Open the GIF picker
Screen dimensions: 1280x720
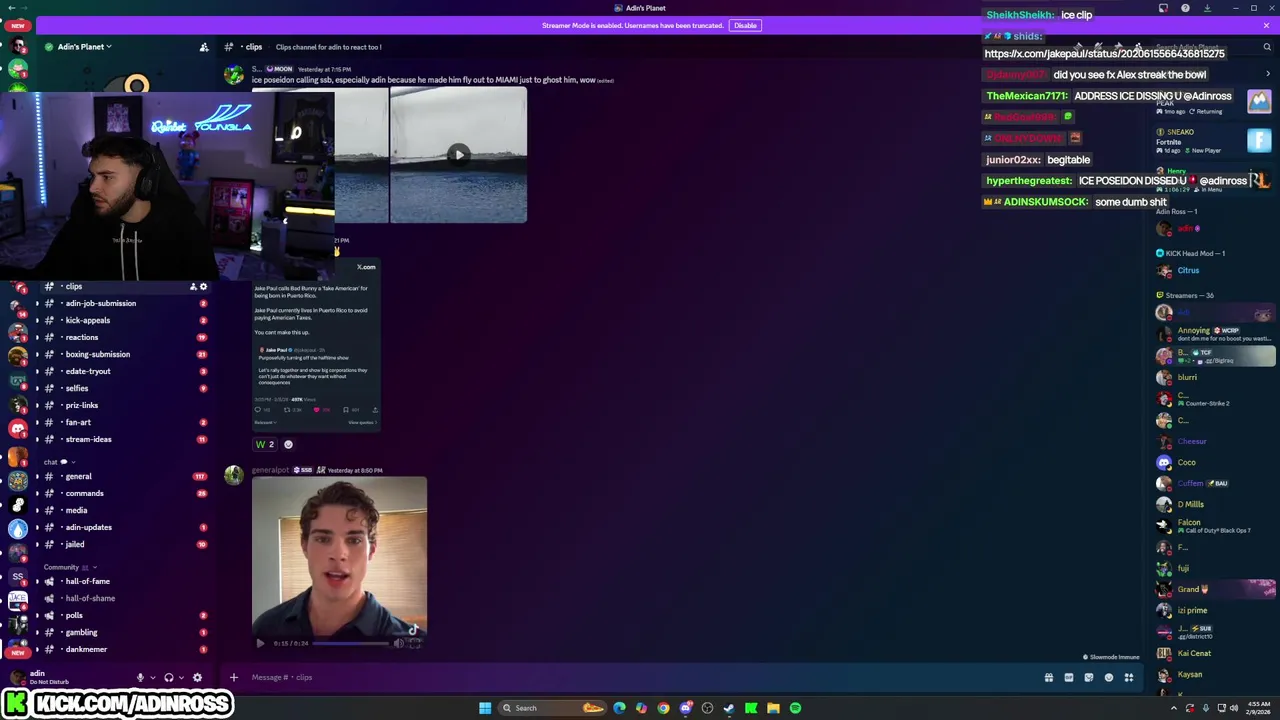[1068, 677]
